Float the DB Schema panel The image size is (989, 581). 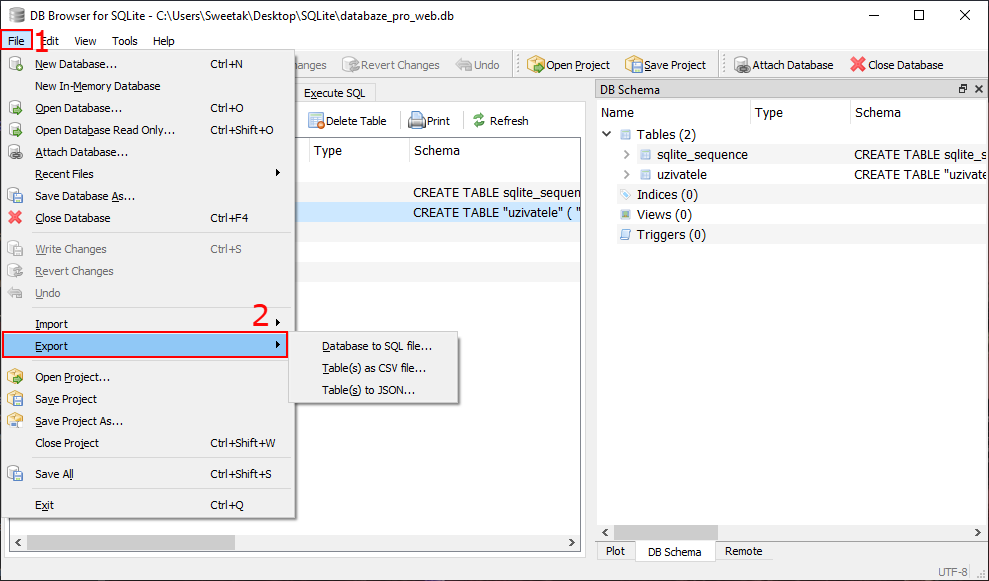tap(963, 89)
